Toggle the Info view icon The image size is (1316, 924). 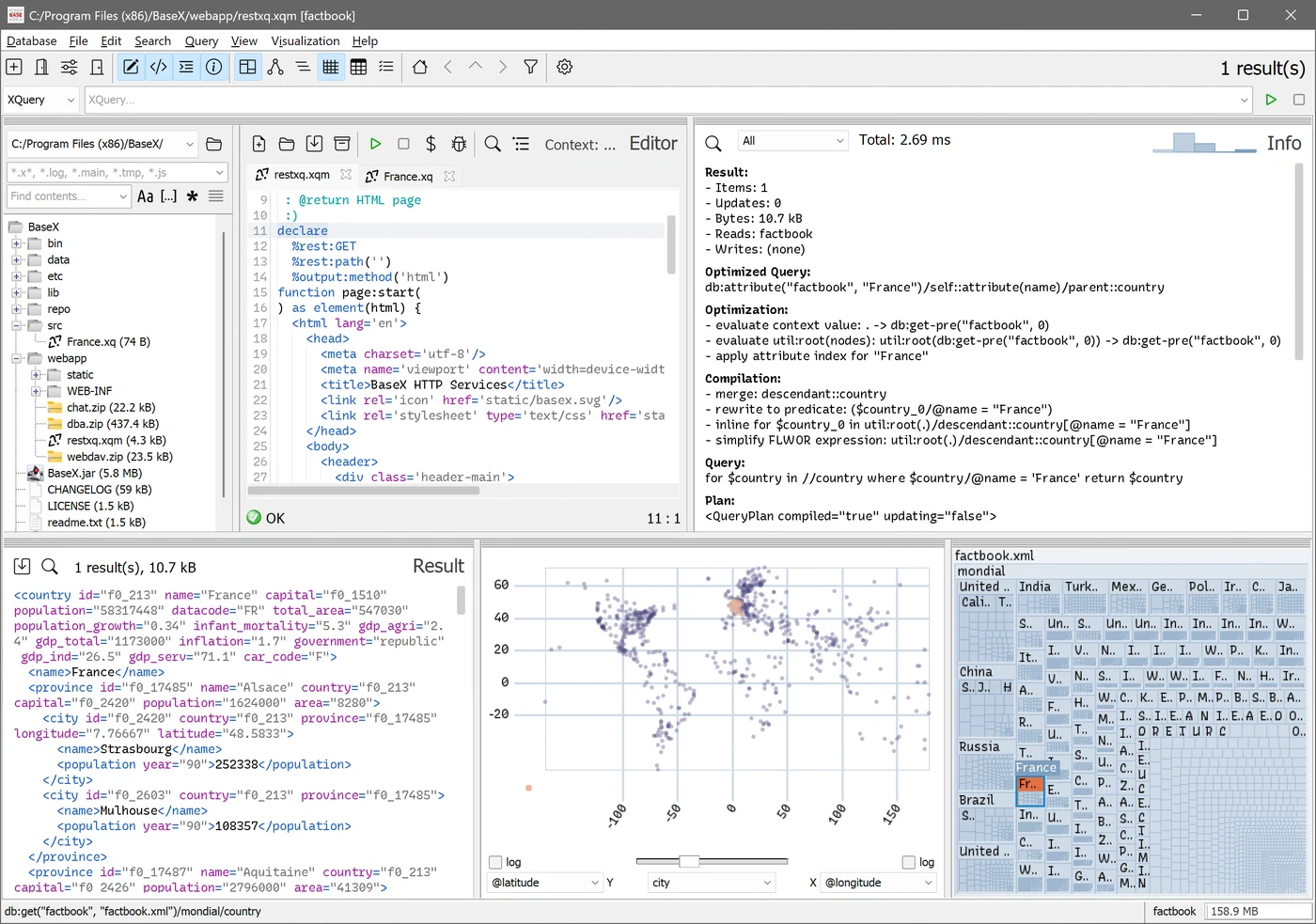(214, 67)
